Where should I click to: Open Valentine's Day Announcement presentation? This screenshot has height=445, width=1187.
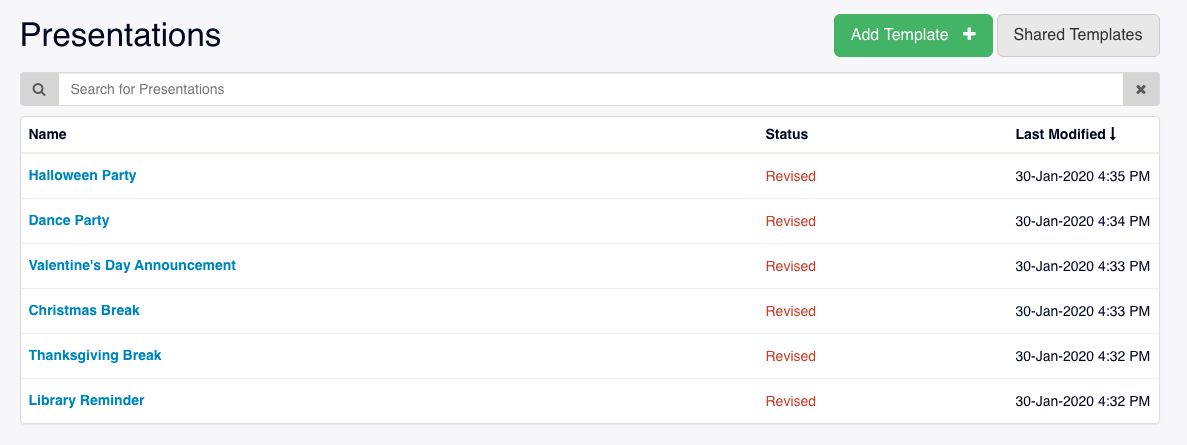tap(132, 265)
